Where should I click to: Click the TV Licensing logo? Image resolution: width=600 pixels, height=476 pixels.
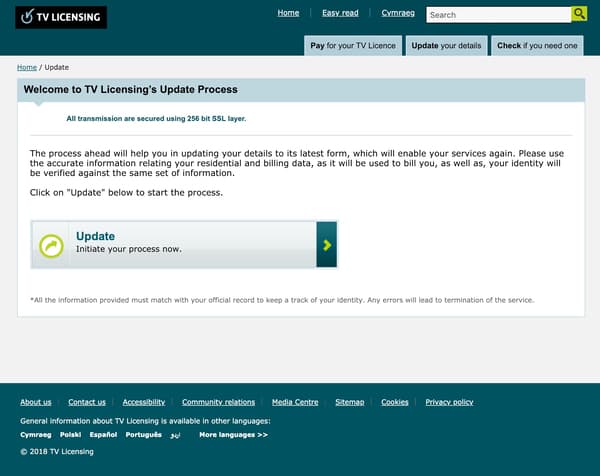pyautogui.click(x=61, y=17)
